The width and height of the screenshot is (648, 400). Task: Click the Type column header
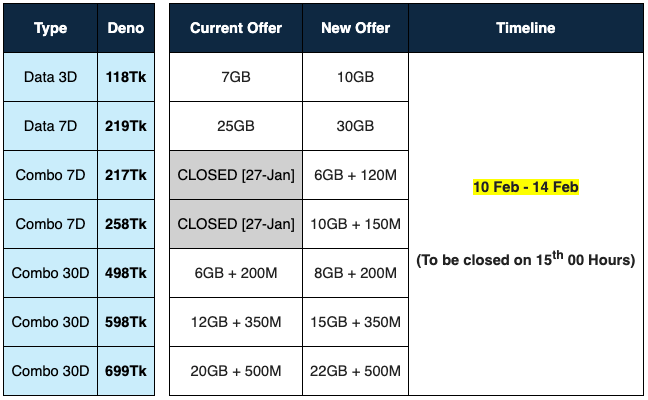click(x=50, y=28)
